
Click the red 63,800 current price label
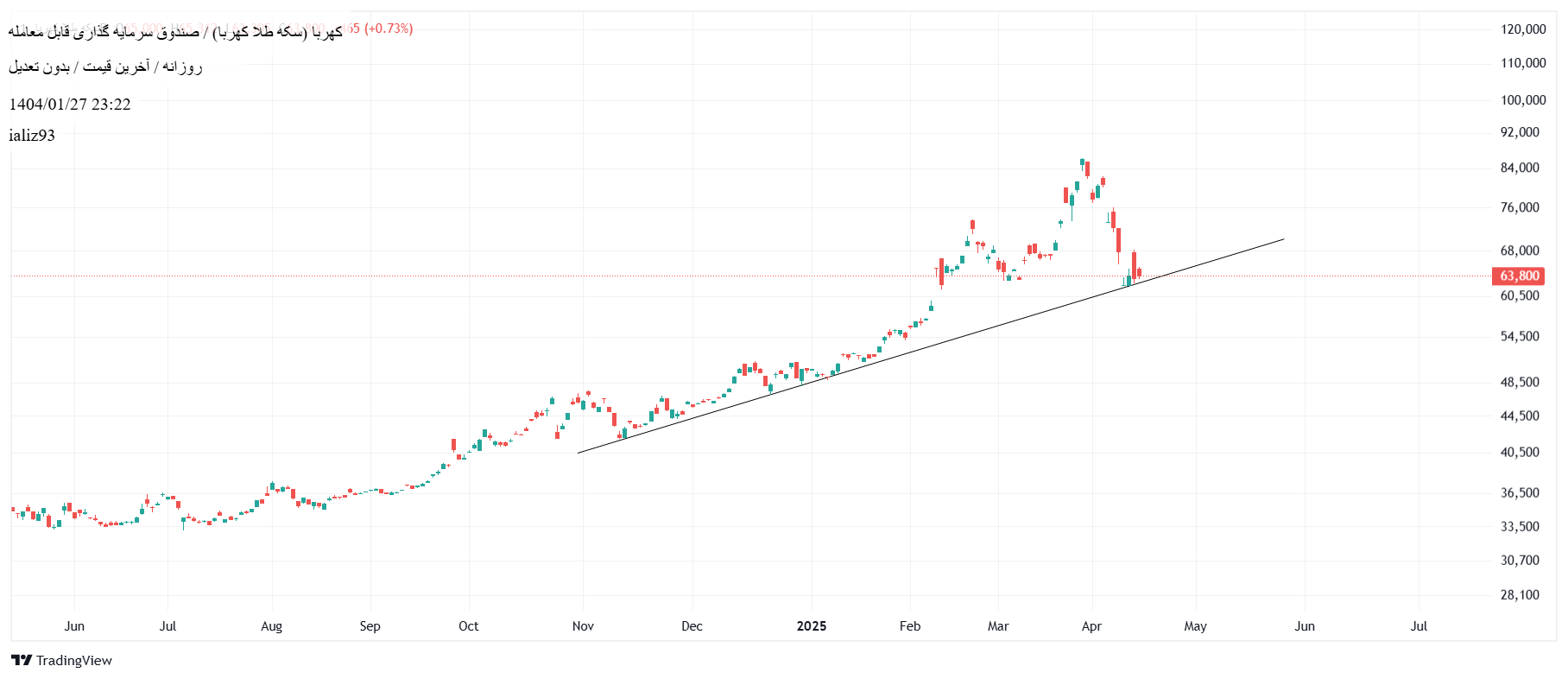(x=1518, y=276)
